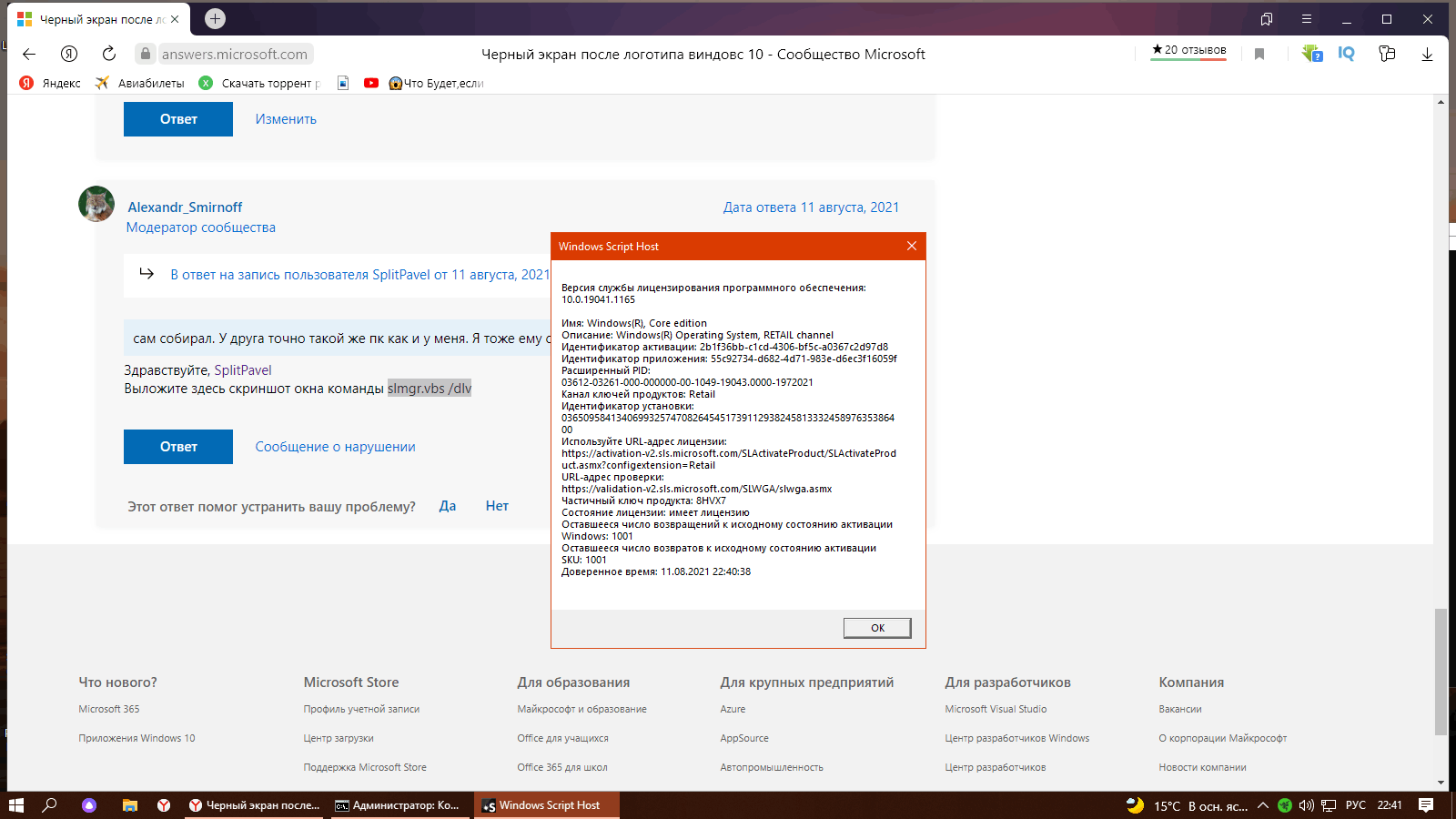Viewport: 1456px width, 819px height.
Task: Bookmark this page with the flag icon
Action: pos(1259,54)
